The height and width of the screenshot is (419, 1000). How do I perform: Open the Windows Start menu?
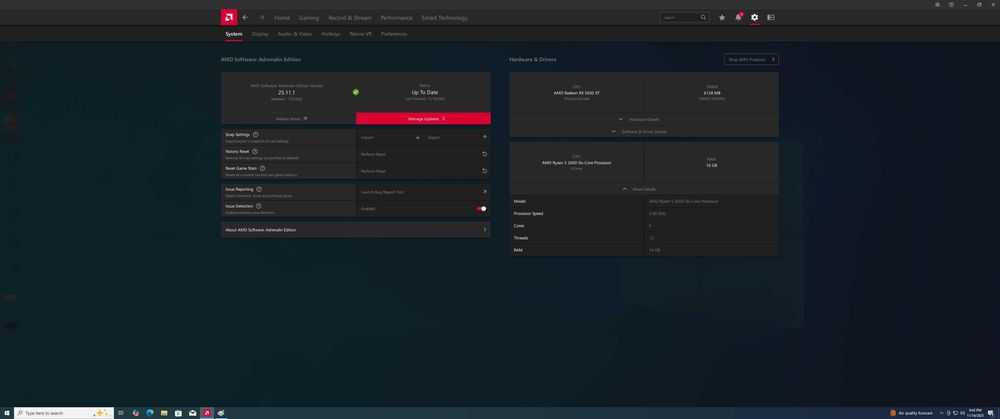point(6,413)
